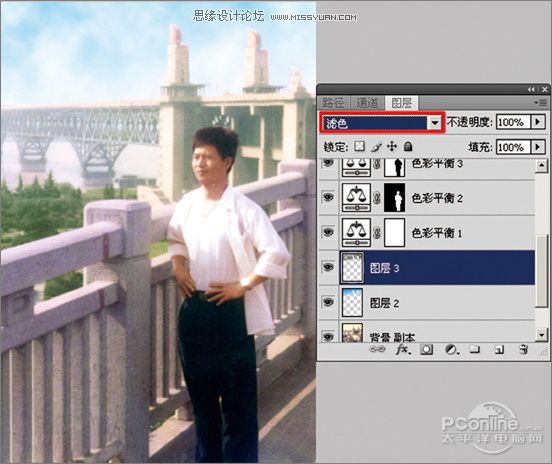Click the 色彩平衡 3 adjustment scales icon
The image size is (552, 464).
pyautogui.click(x=356, y=167)
